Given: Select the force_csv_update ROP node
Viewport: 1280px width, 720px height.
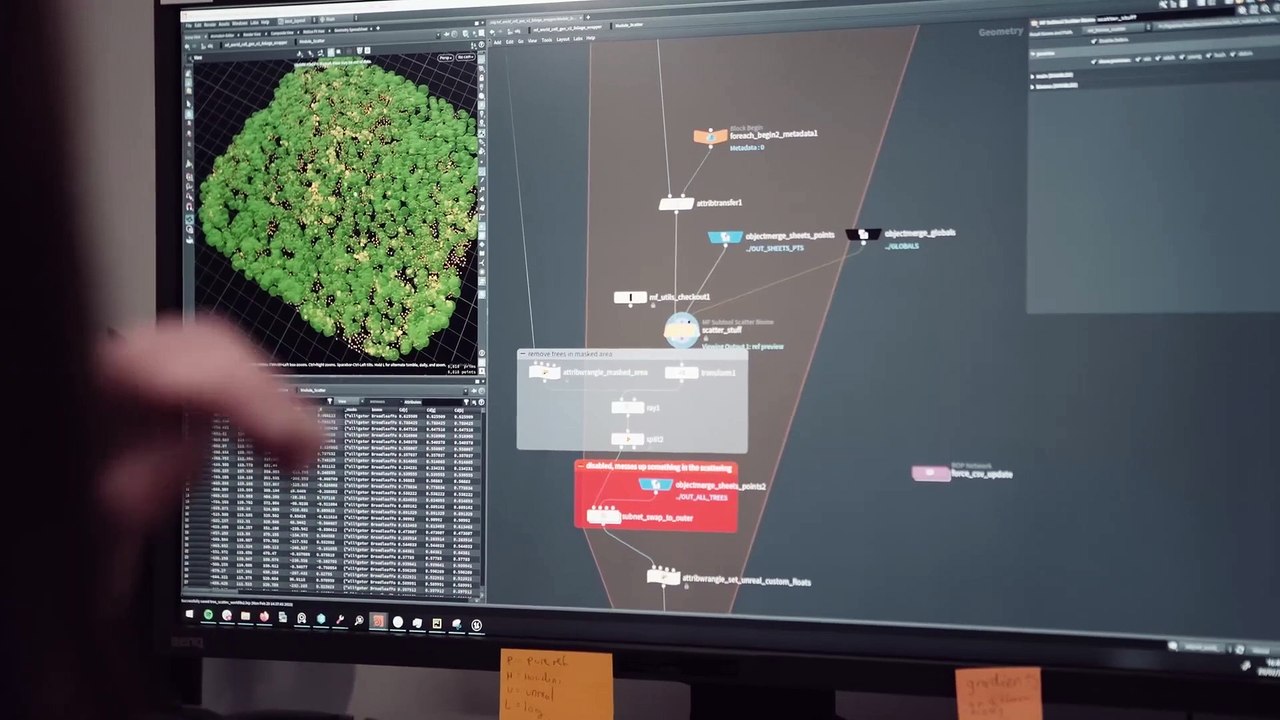Looking at the screenshot, I should (931, 474).
